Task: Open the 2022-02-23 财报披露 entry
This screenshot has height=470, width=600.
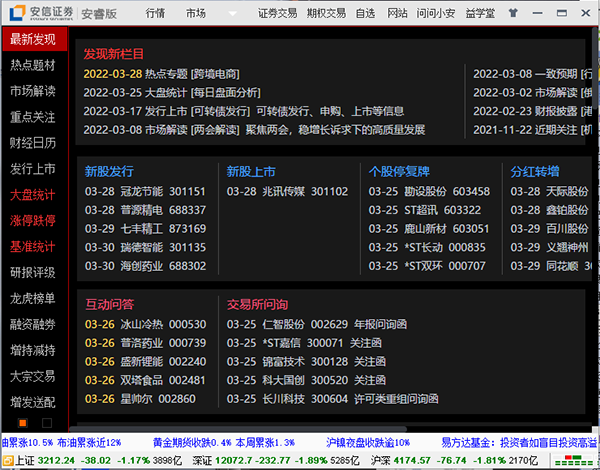Action: tap(533, 111)
